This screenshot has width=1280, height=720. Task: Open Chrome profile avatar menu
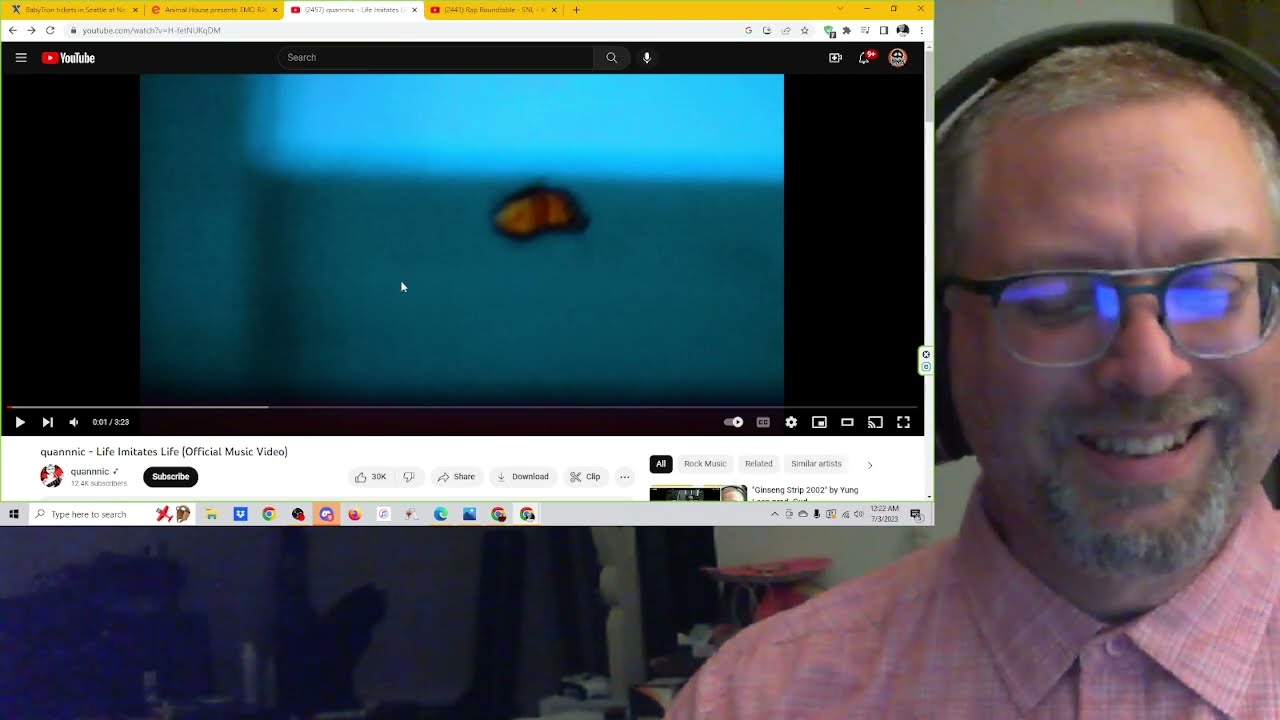click(x=903, y=31)
